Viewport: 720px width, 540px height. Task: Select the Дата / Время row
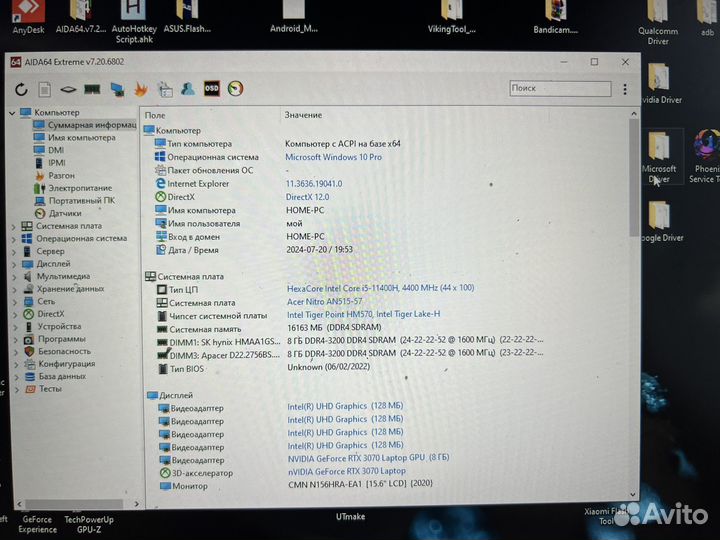pos(254,250)
